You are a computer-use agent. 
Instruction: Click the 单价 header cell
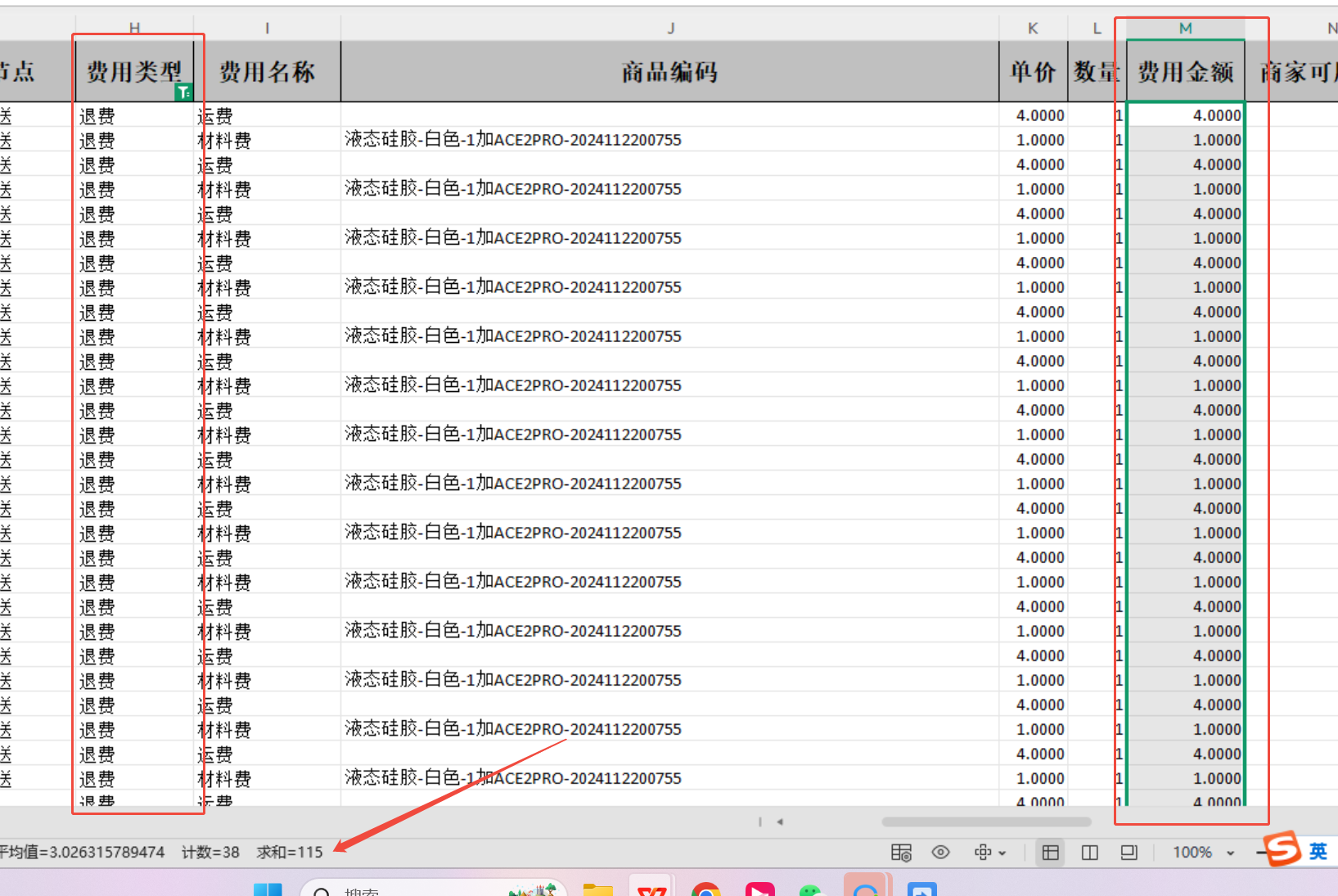tap(1034, 71)
